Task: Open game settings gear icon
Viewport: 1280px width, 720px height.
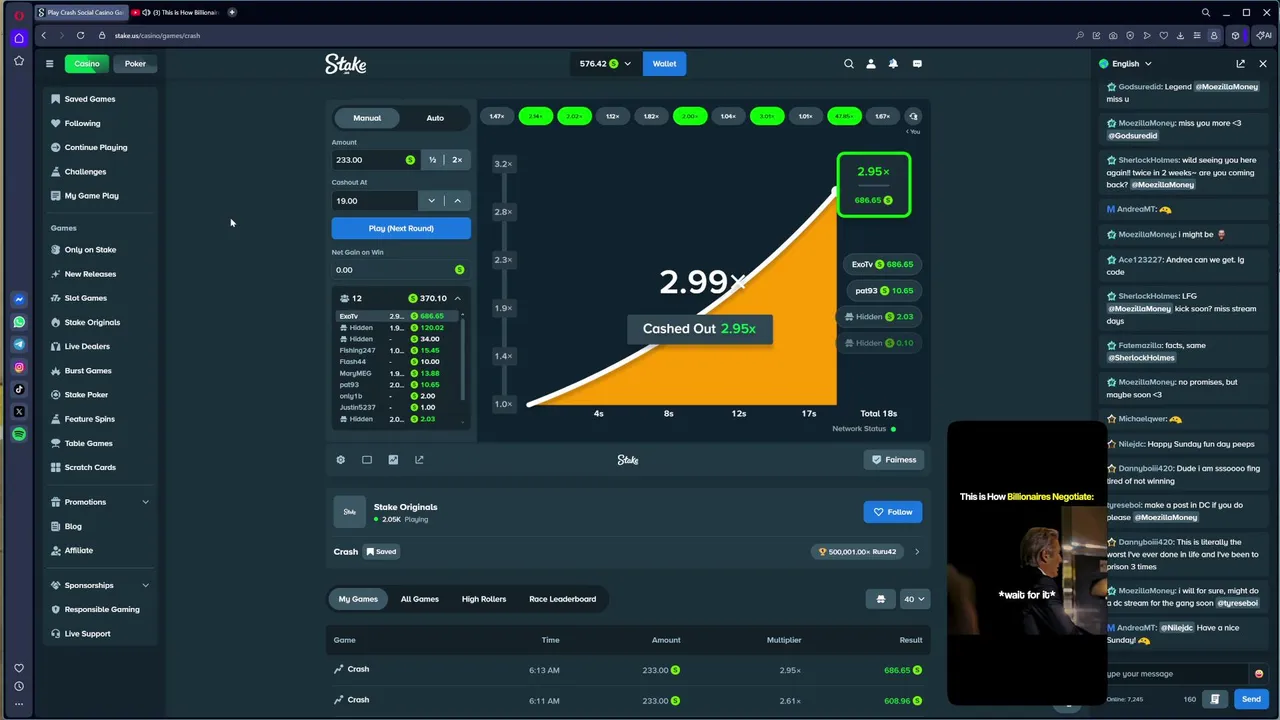Action: pos(341,460)
